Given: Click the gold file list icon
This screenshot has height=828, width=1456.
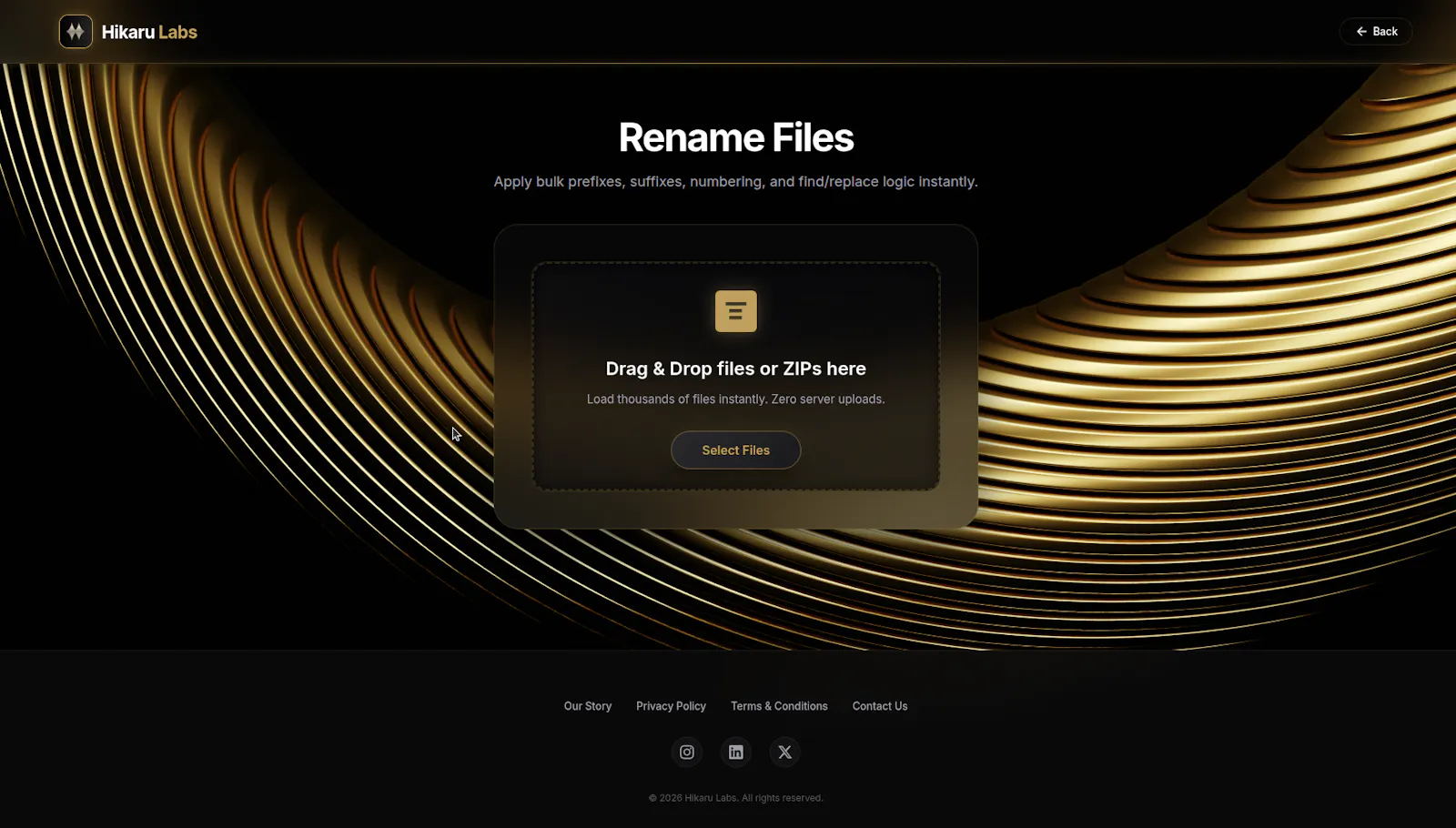Looking at the screenshot, I should (x=736, y=311).
